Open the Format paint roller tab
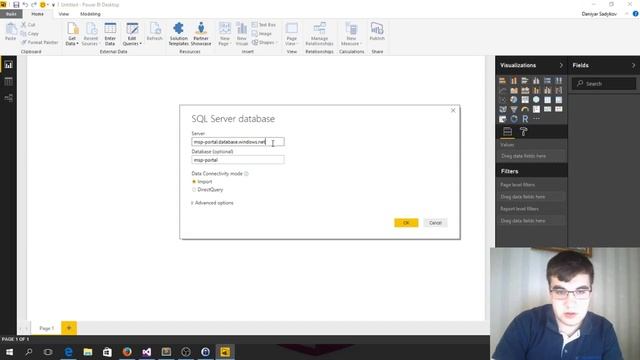The width and height of the screenshot is (640, 360). 524,131
